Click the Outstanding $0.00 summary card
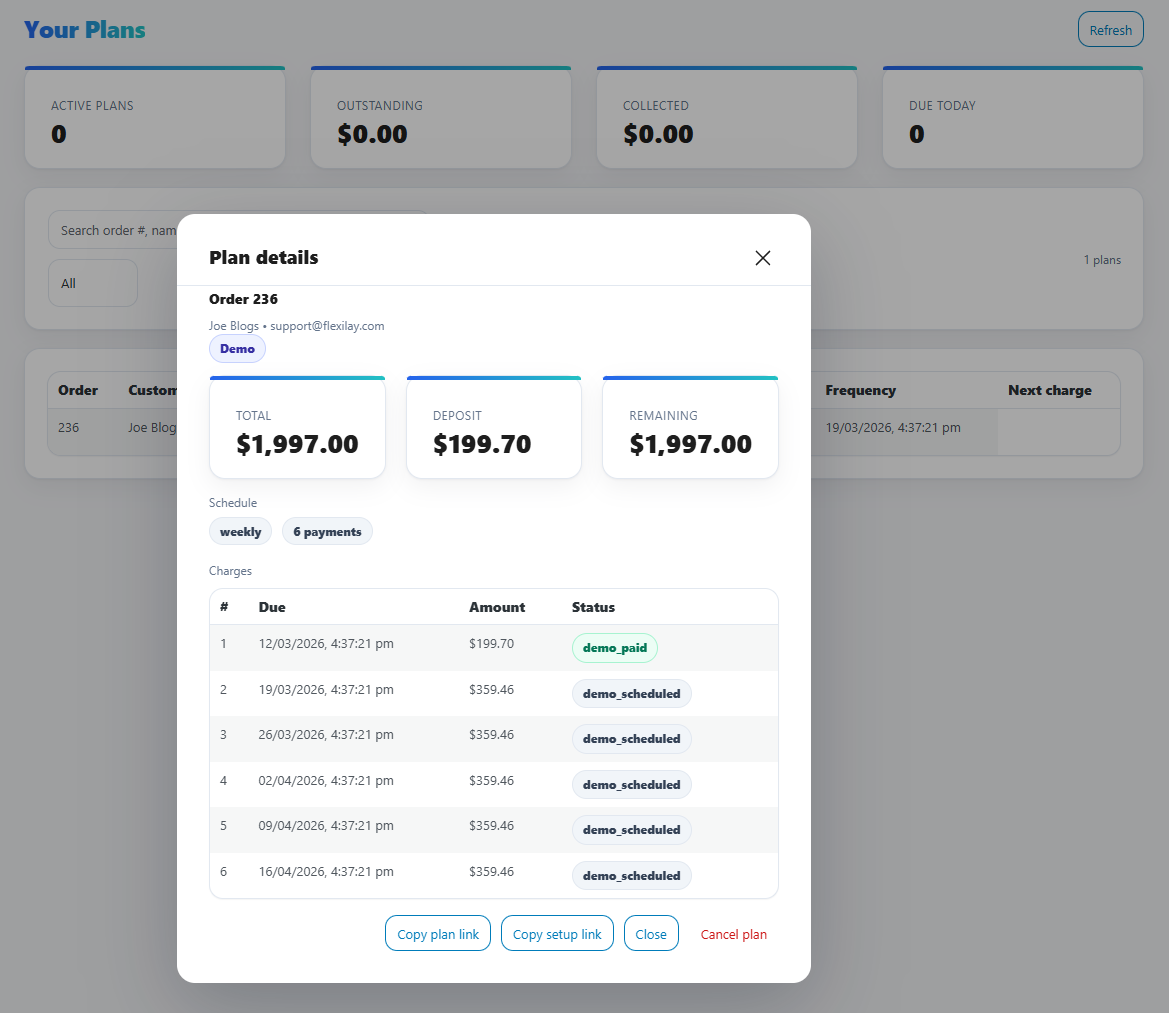Viewport: 1169px width, 1013px height. point(441,118)
